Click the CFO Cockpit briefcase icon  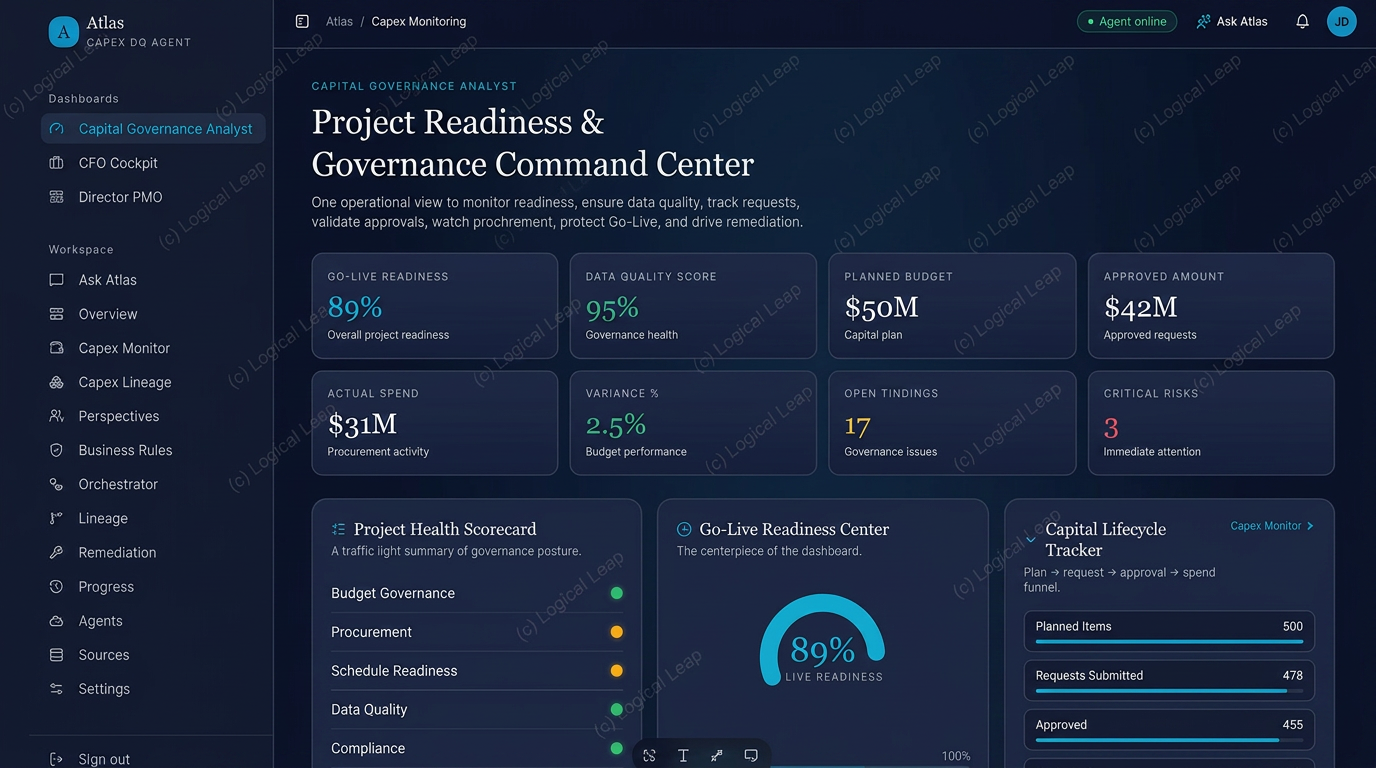pos(57,163)
